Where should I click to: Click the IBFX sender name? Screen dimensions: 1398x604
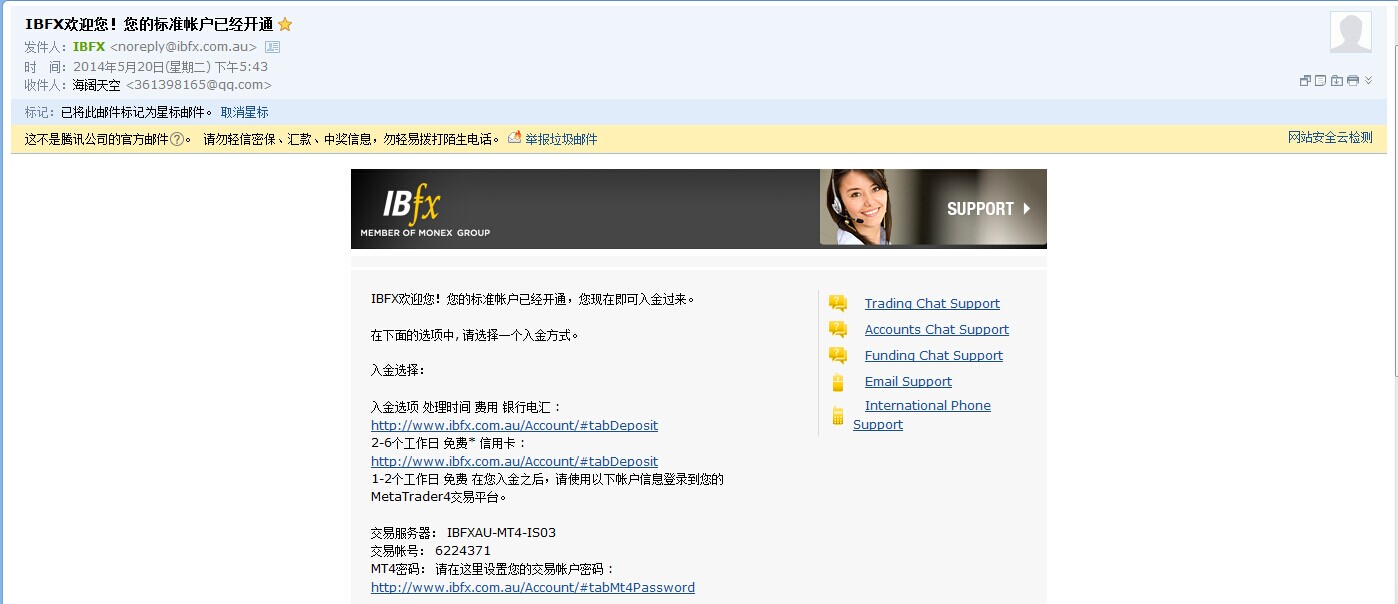point(89,47)
